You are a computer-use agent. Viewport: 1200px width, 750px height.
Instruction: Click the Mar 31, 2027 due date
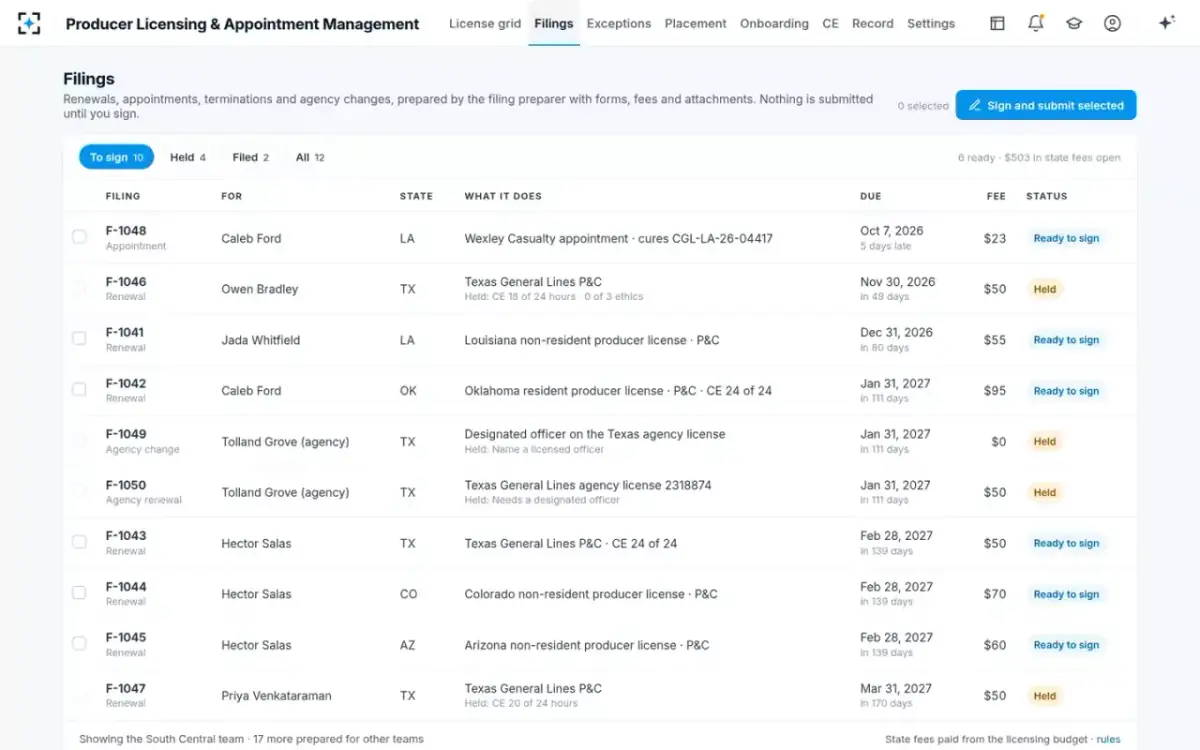[x=896, y=688]
